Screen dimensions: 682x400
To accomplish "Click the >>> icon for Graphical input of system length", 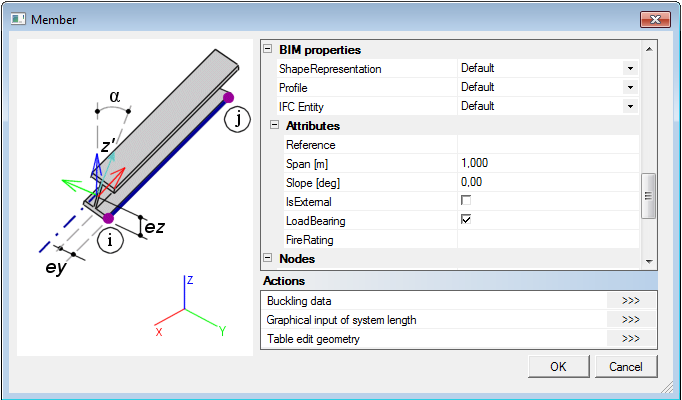I will coord(630,320).
